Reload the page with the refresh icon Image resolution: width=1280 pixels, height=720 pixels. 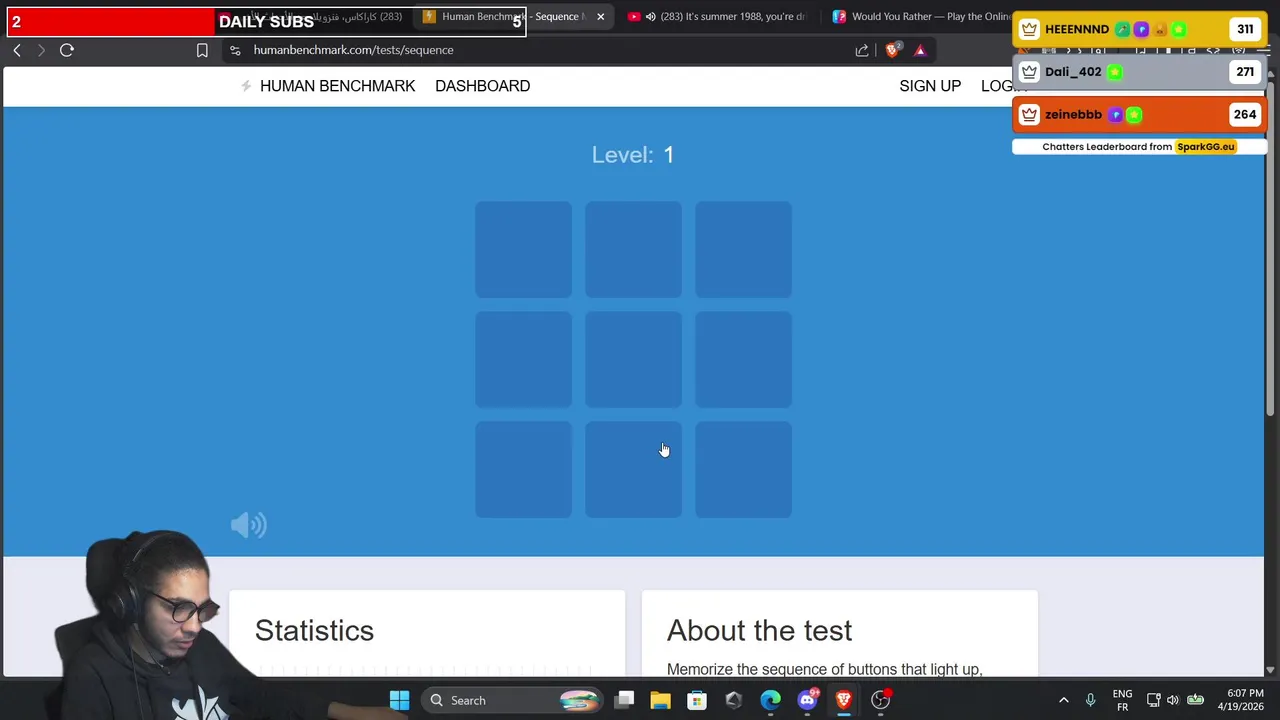(67, 50)
